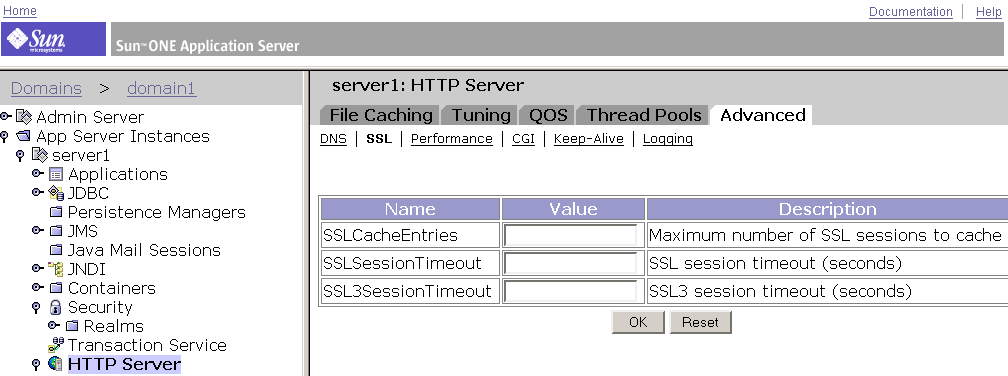Open the CGI settings link
This screenshot has height=376, width=1008.
(x=523, y=139)
